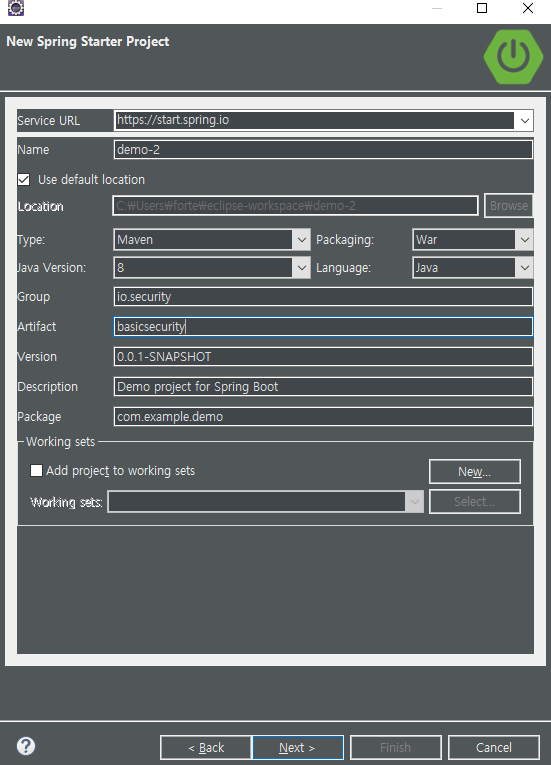Open the Packaging War dropdown
The image size is (551, 765).
click(525, 240)
